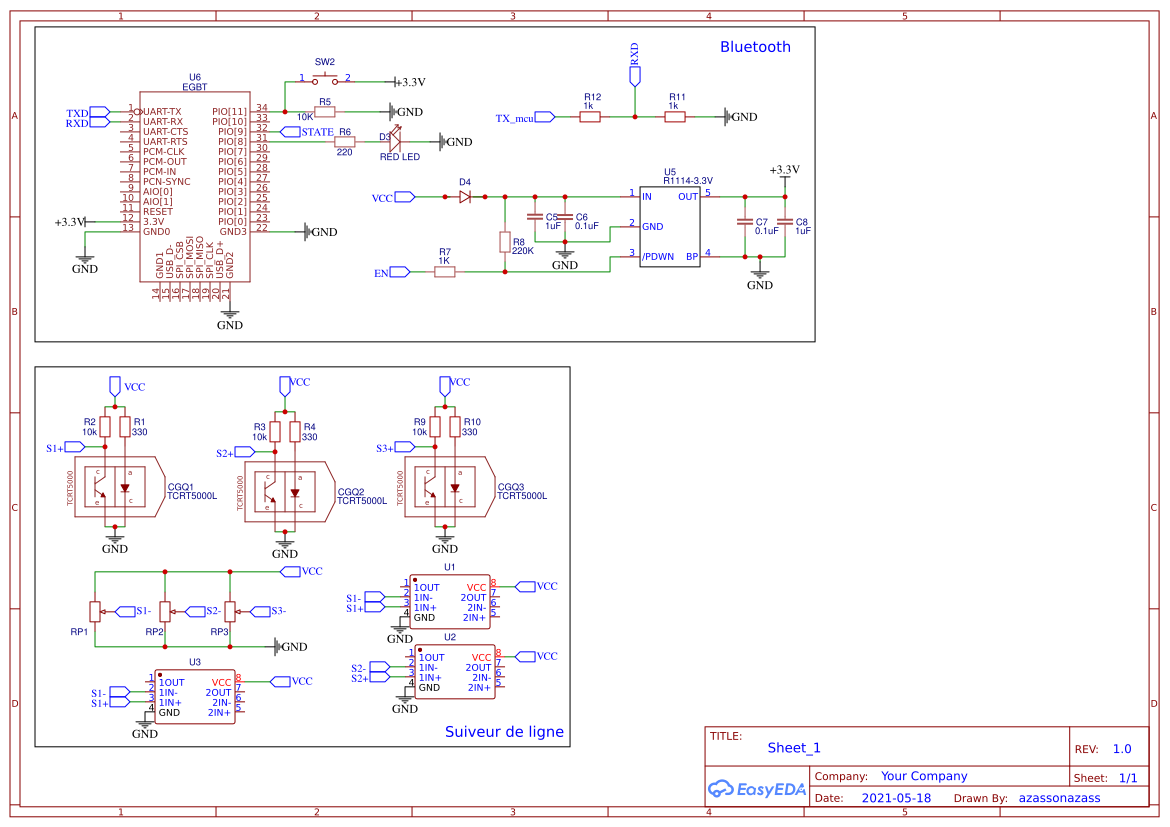Image resolution: width=1170 pixels, height=827 pixels.
Task: Click capacitor C7 0.1uF
Action: pyautogui.click(x=745, y=220)
